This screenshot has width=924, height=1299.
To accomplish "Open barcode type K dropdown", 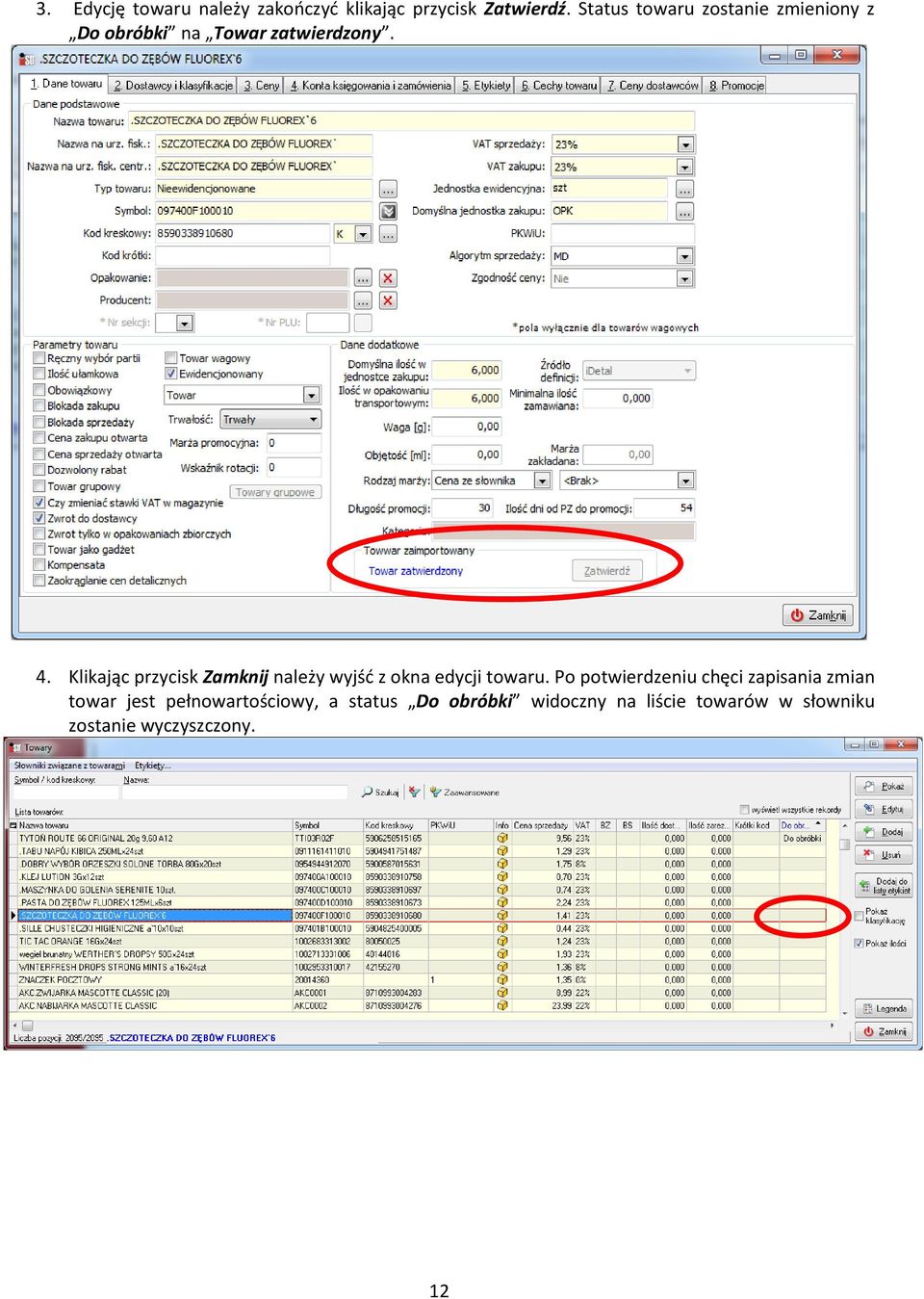I will [x=363, y=234].
